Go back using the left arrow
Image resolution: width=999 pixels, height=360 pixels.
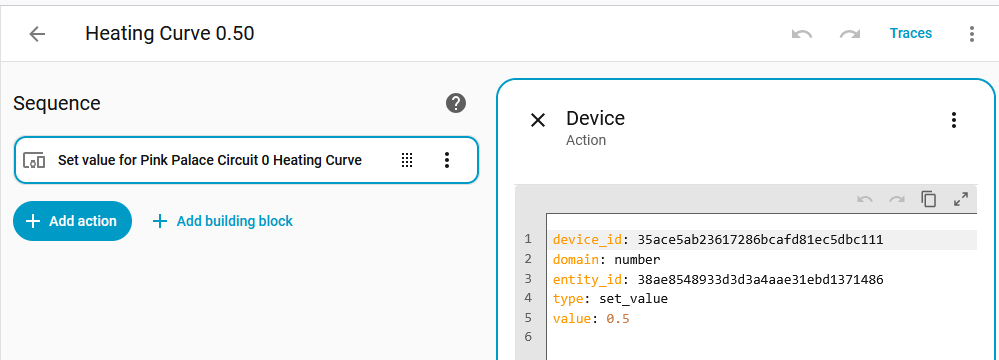(x=37, y=34)
